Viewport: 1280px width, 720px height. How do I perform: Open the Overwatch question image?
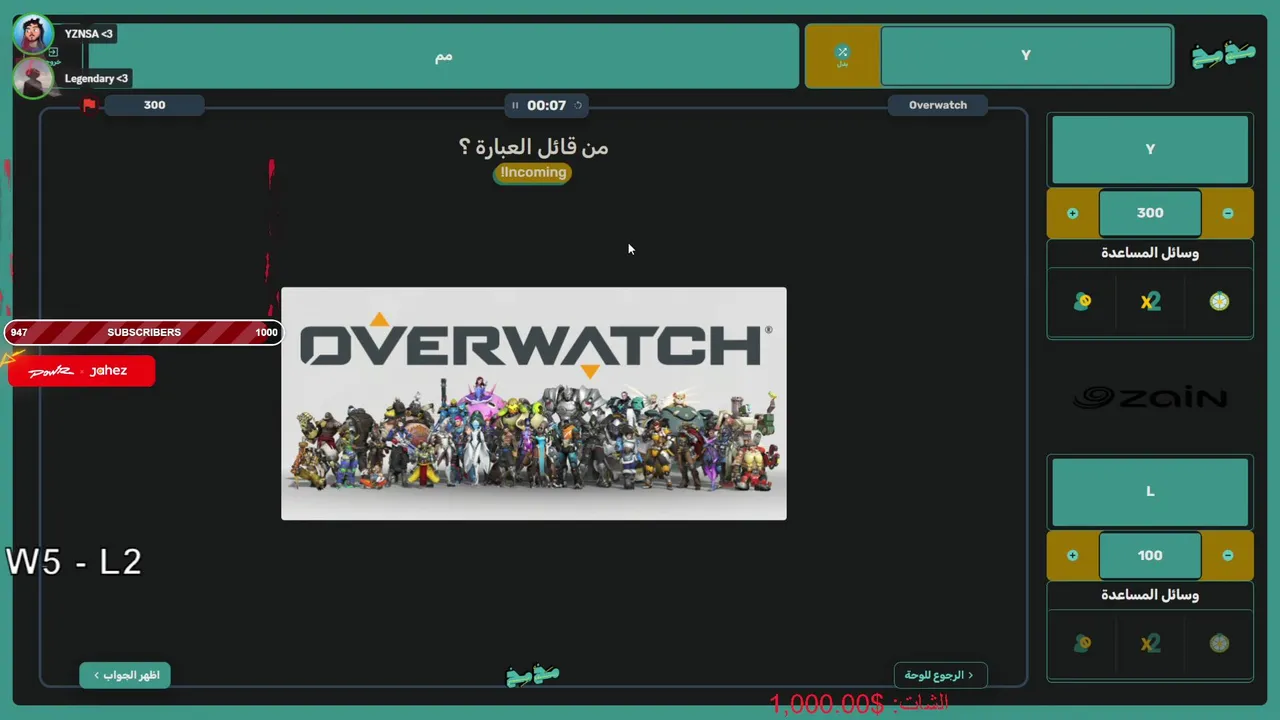pos(534,404)
